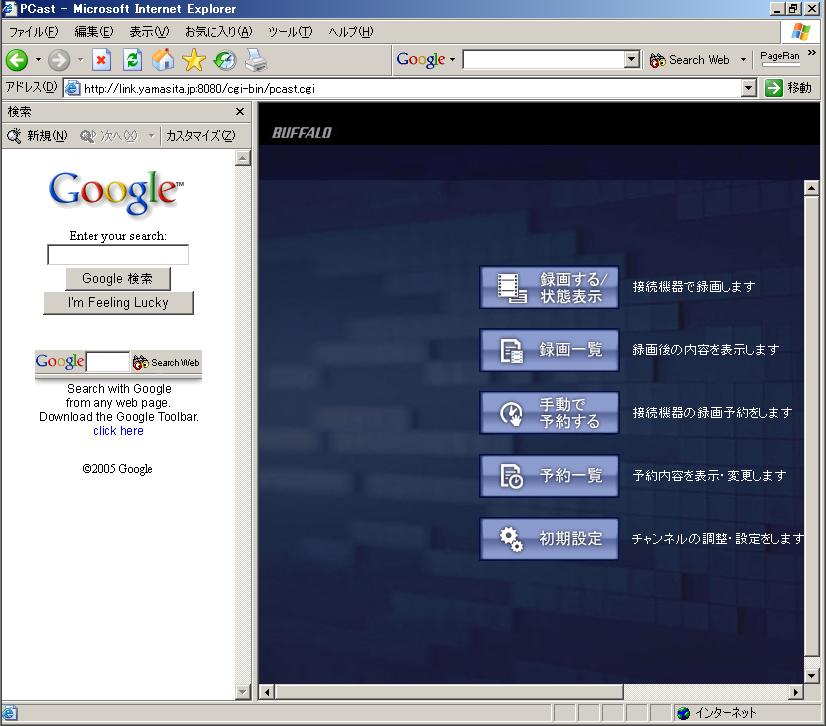This screenshot has height=726, width=826.
Task: Open 録画一覧 recording list button
Action: 549,350
